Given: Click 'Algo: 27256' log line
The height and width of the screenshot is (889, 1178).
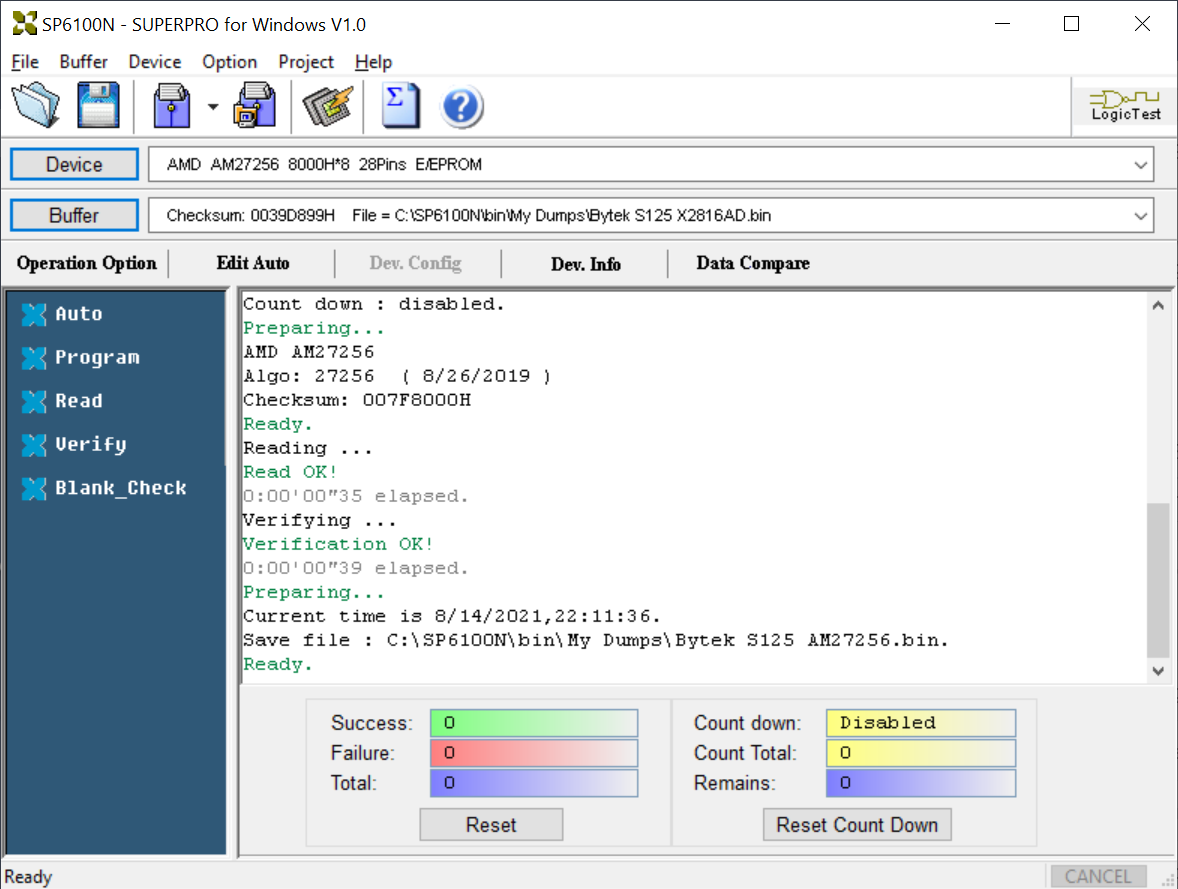Looking at the screenshot, I should tap(397, 376).
